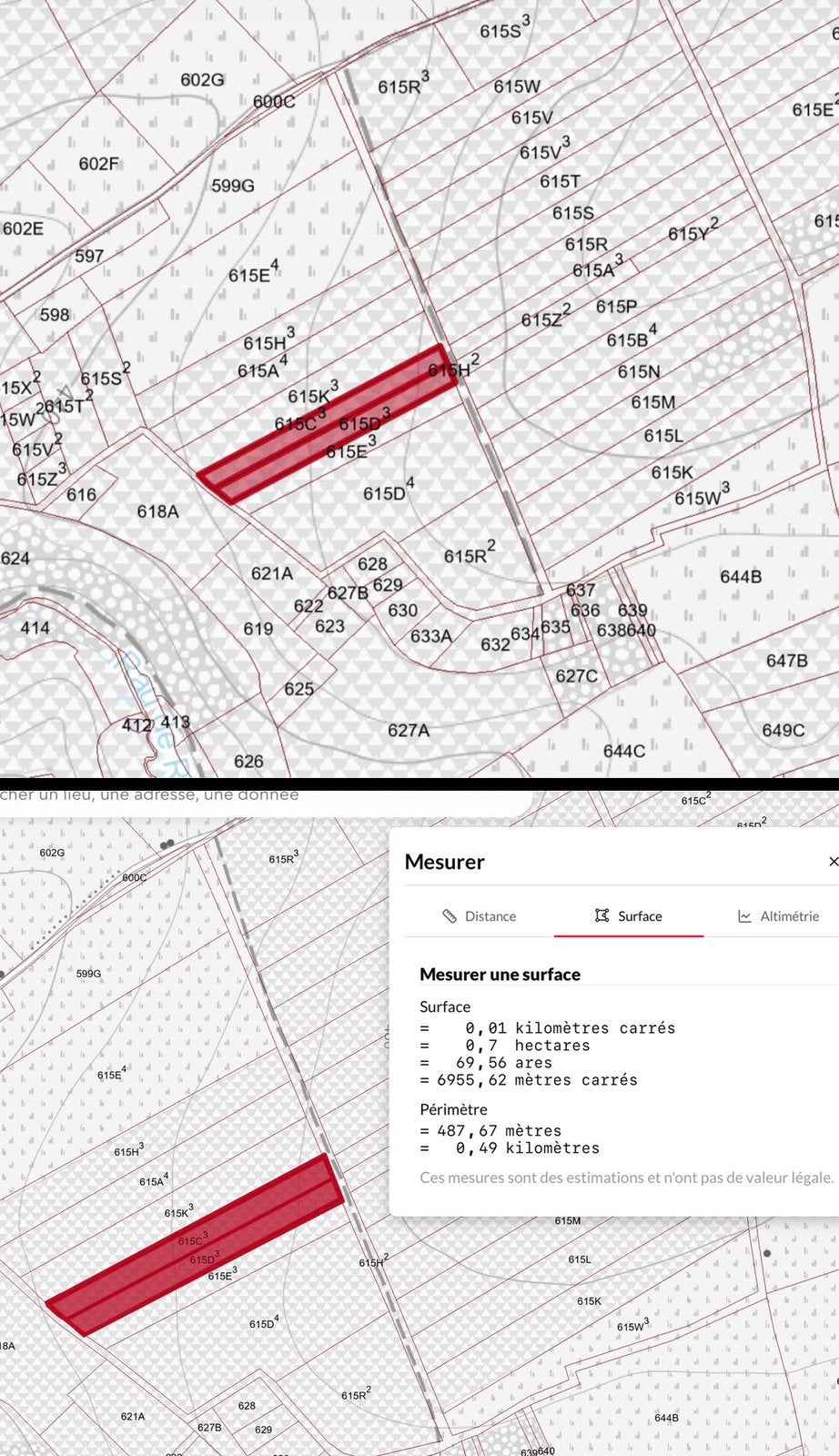This screenshot has width=839, height=1456.
Task: Open the Altimétrie tab
Action: pos(778,916)
